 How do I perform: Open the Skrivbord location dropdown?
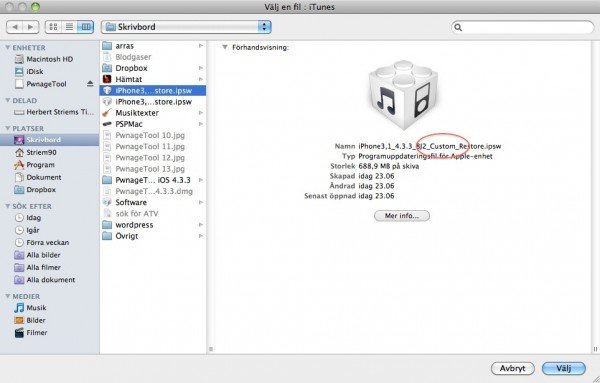coord(186,27)
